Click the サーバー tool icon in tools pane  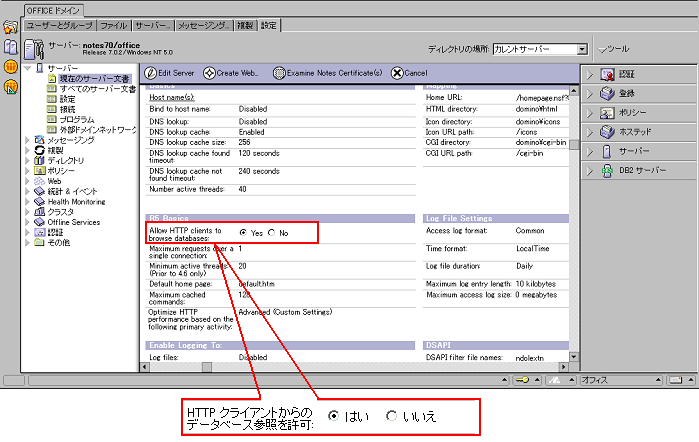(x=607, y=151)
